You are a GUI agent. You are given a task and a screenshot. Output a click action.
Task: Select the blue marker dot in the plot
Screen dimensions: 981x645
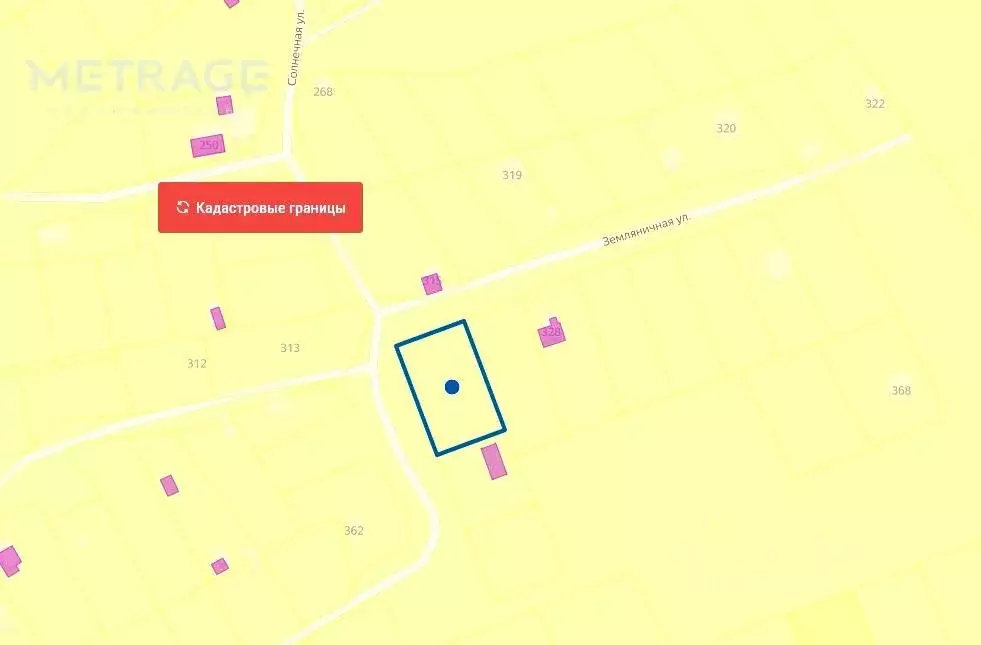tap(452, 387)
